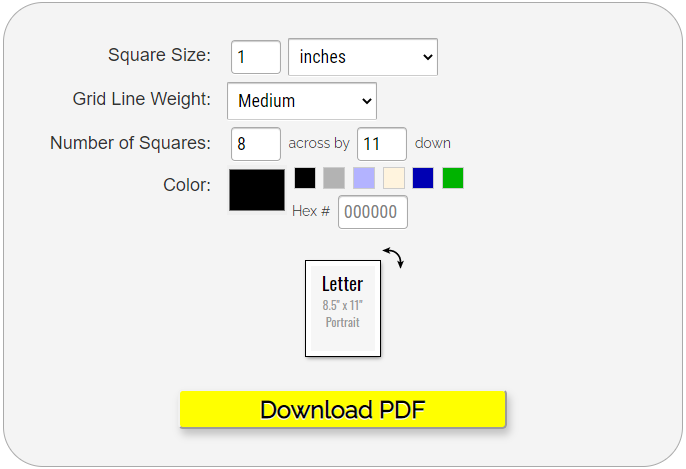
Task: Click the large current color preview box
Action: [257, 190]
